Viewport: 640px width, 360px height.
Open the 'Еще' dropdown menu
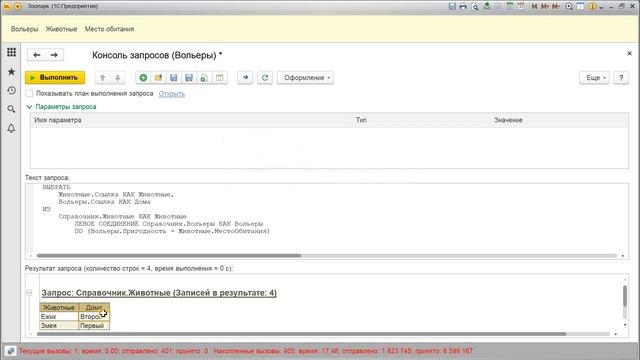[594, 78]
